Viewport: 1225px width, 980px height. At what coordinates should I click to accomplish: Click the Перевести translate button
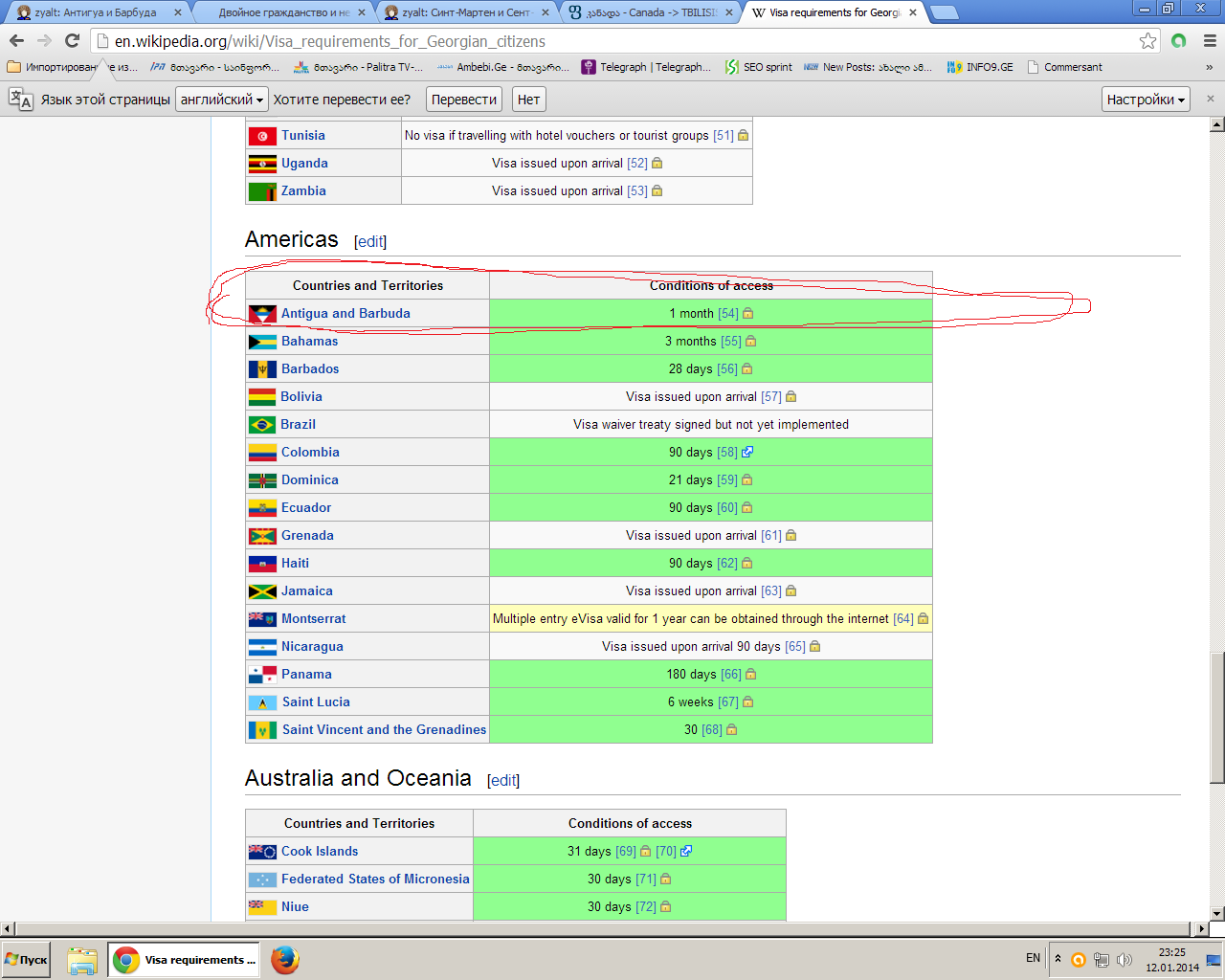(464, 100)
